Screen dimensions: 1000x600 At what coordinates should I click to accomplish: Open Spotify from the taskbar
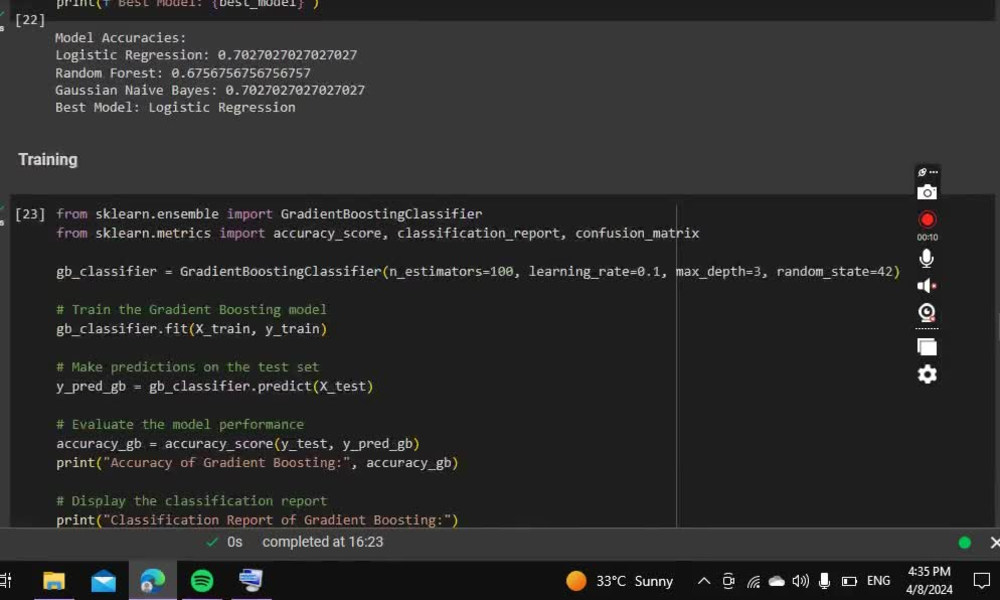point(202,581)
